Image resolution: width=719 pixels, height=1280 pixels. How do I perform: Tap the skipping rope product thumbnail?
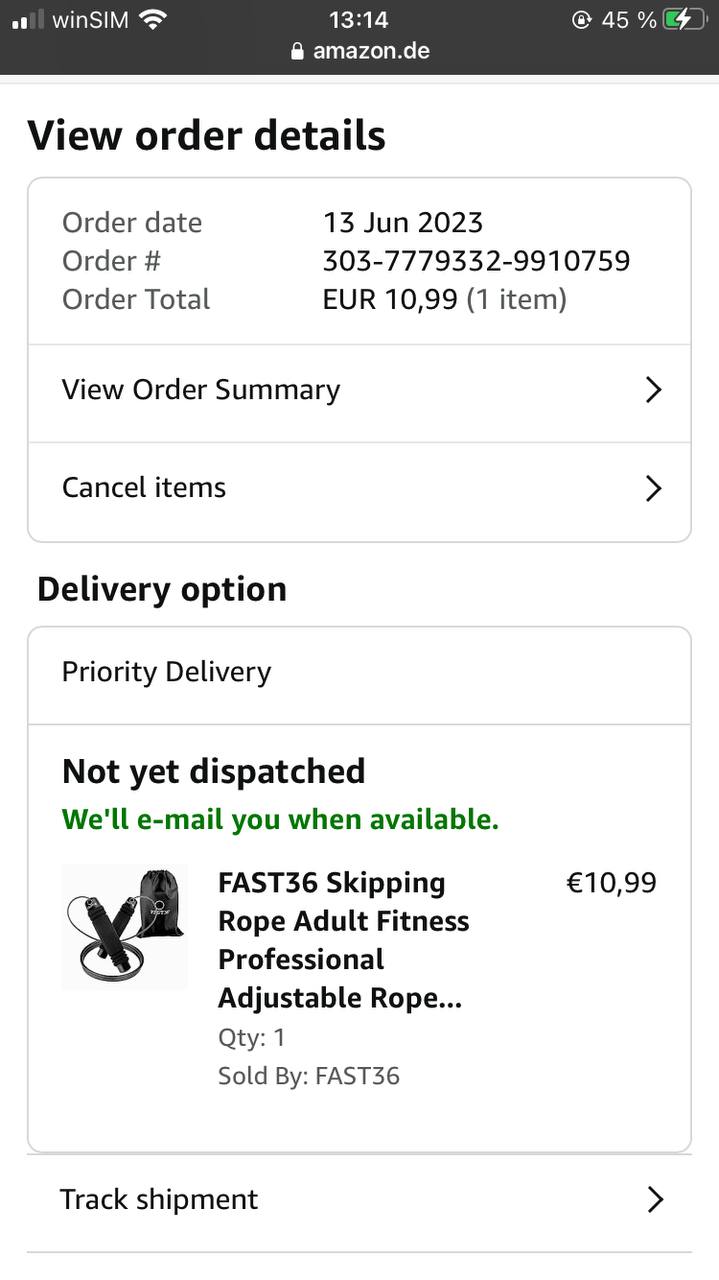coord(124,927)
